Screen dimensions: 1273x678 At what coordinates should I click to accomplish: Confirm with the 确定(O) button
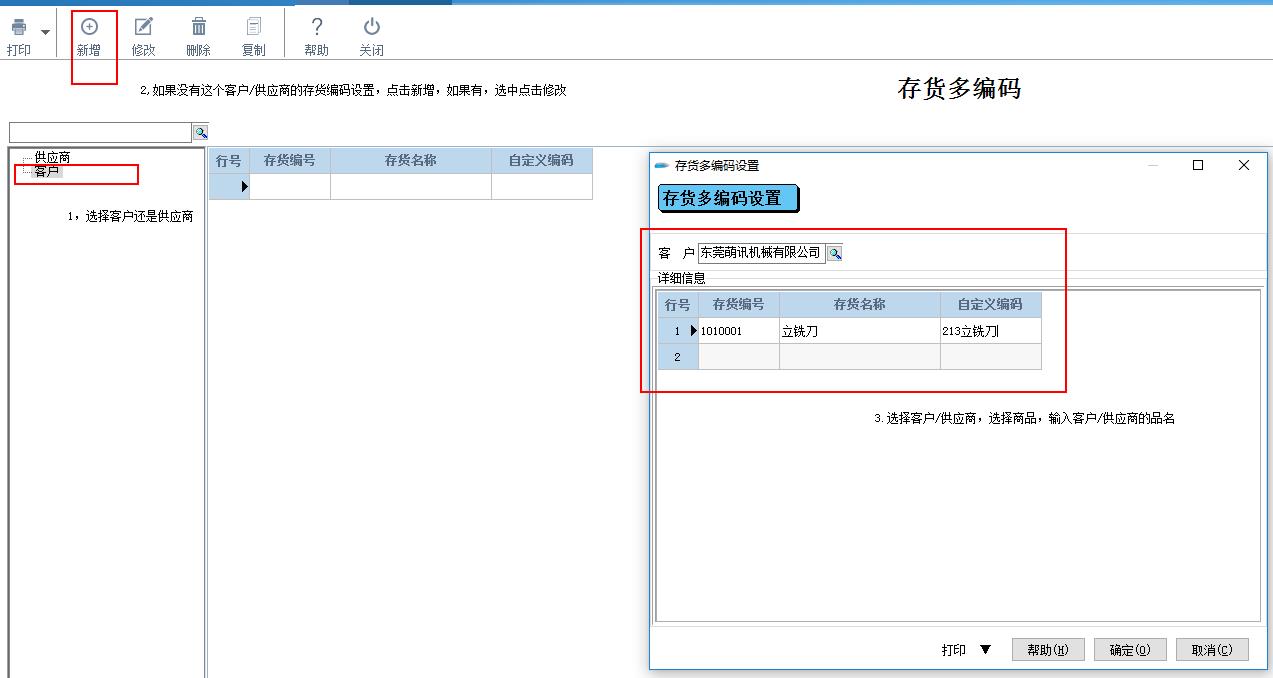click(x=1130, y=650)
